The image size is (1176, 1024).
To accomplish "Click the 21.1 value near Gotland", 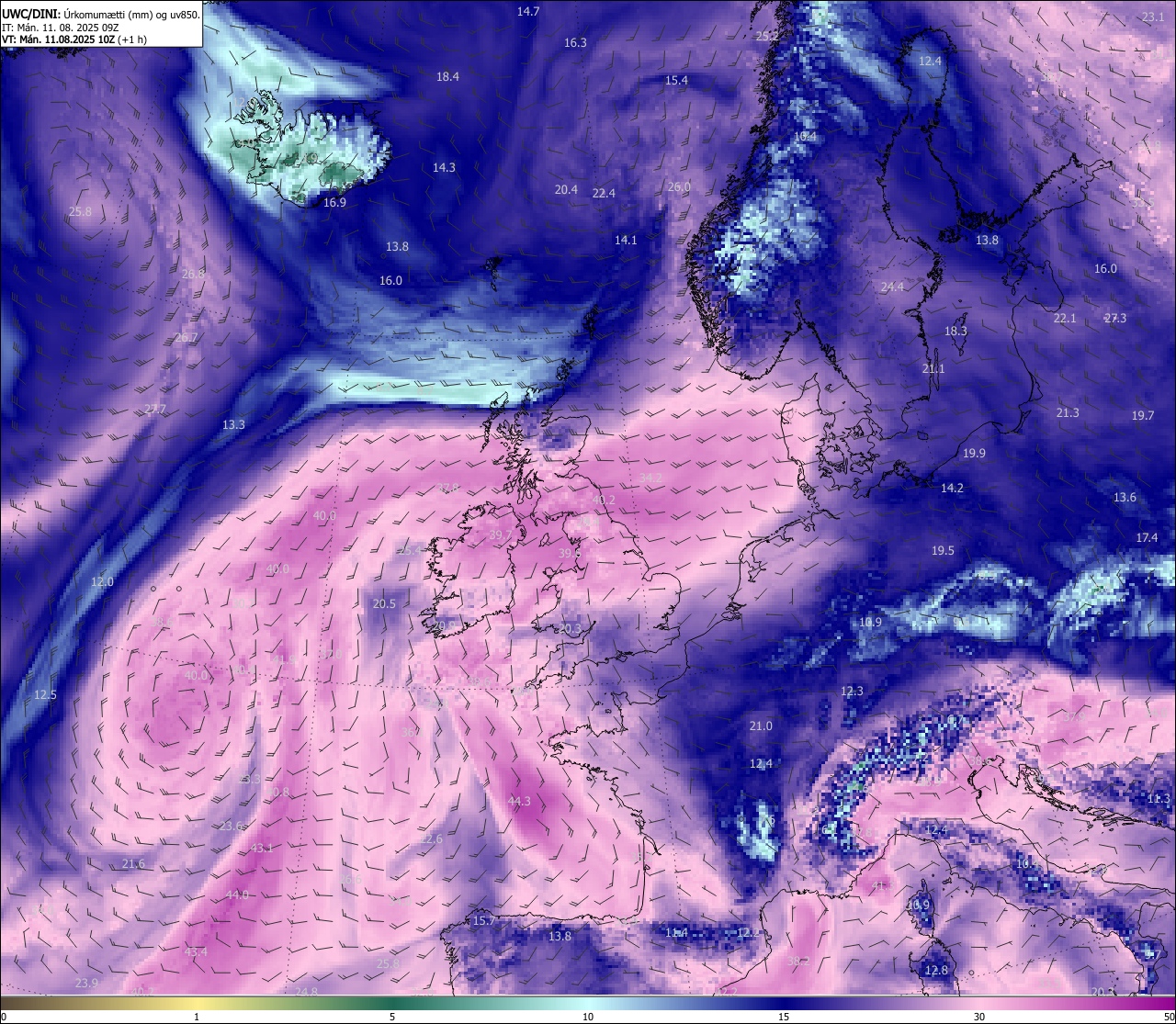I will coord(933,369).
